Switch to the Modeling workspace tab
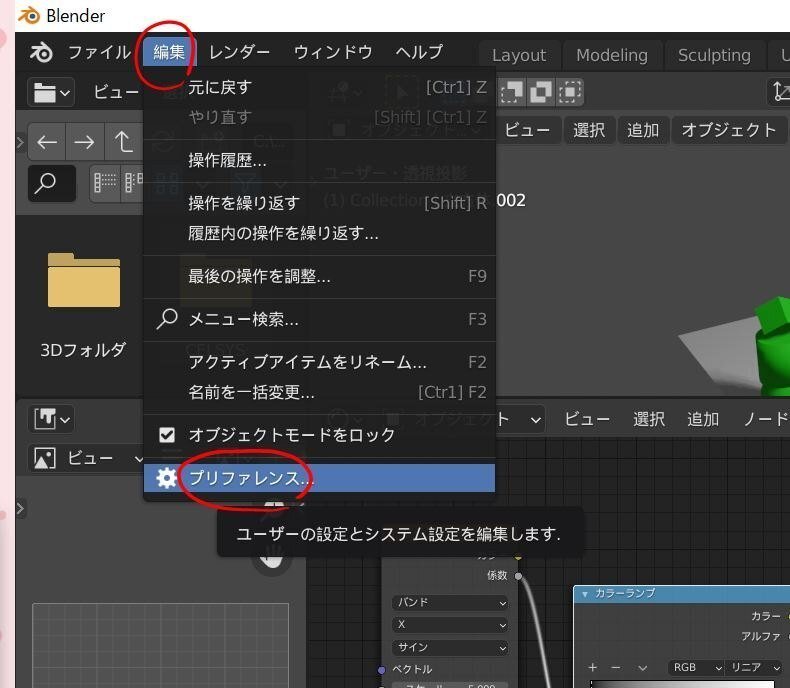Viewport: 790px width, 688px height. pyautogui.click(x=612, y=55)
